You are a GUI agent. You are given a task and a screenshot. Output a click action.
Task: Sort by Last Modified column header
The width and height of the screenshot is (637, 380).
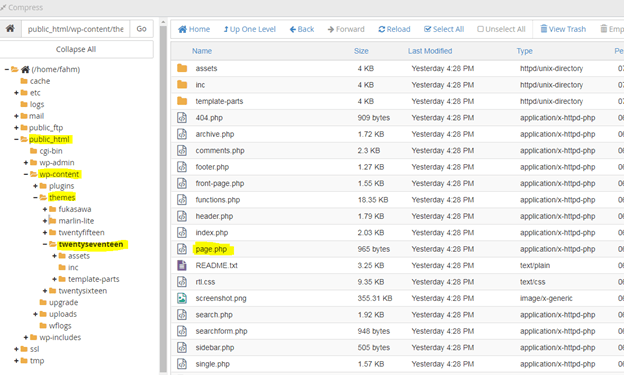coord(430,51)
